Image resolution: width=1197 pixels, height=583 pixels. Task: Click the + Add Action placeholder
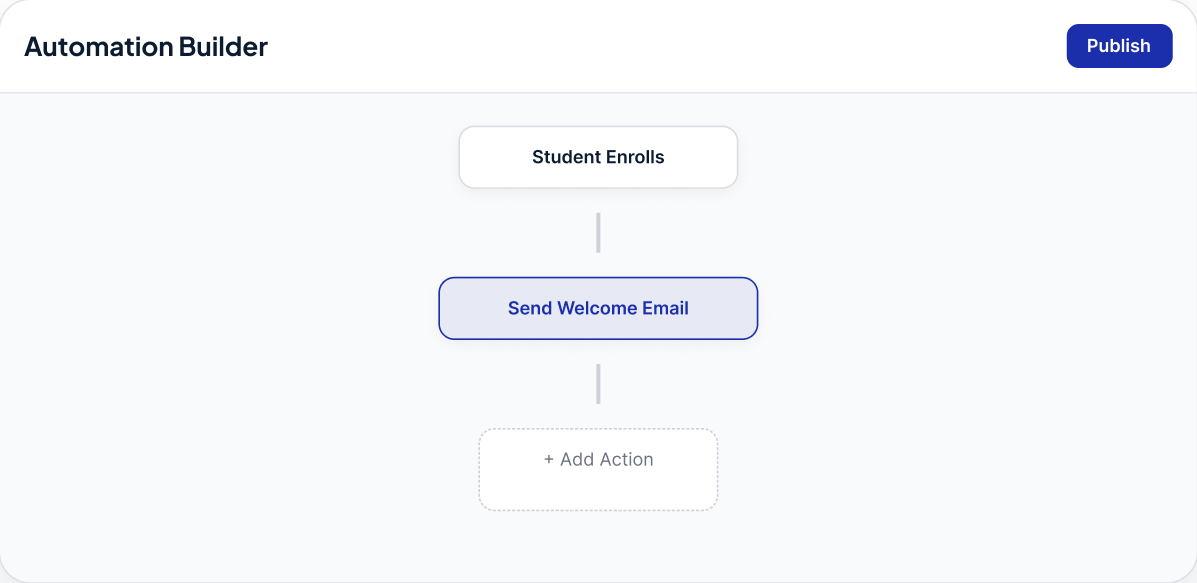598,469
